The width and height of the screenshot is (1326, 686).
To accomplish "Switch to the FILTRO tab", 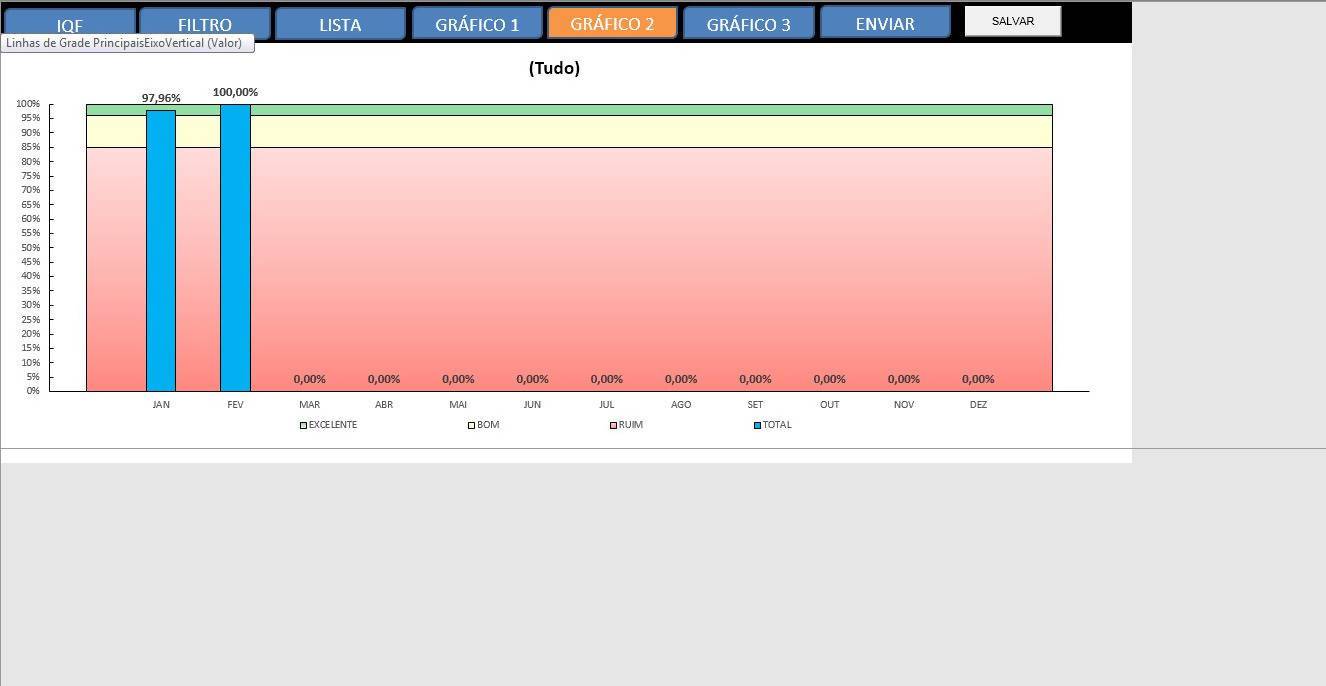I will (x=205, y=25).
